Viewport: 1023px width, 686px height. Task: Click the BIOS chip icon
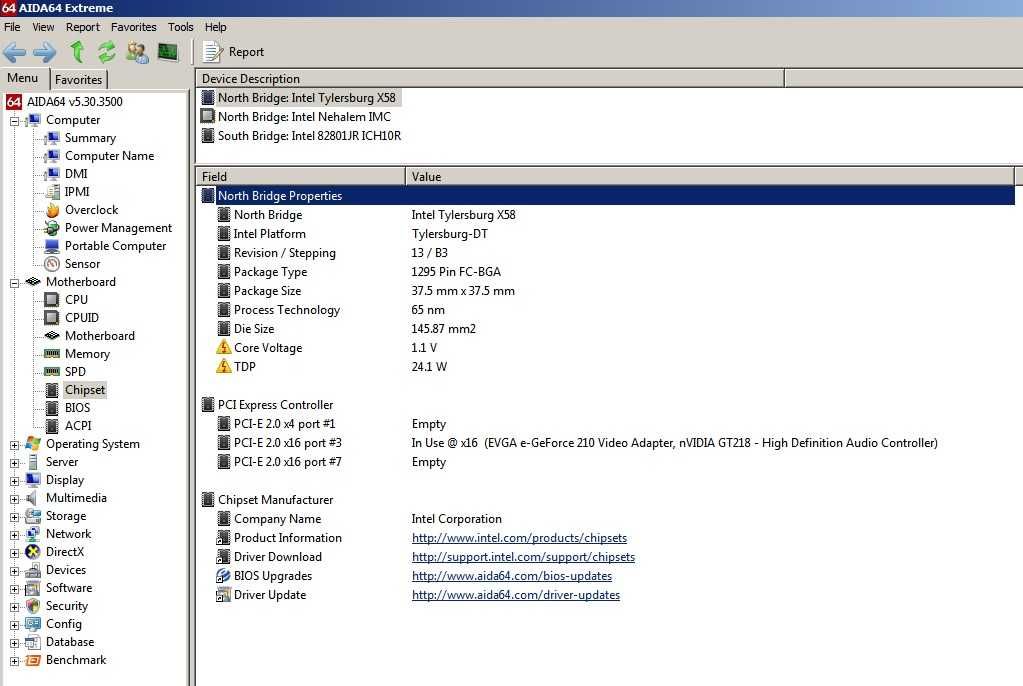point(52,408)
